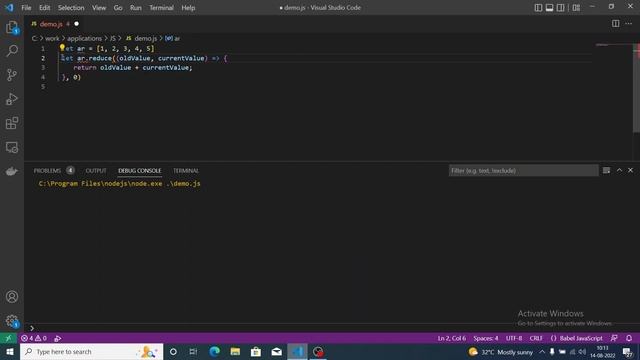Screen dimensions: 640x360
Task: Maximize the panel with chevron up
Action: click(x=619, y=170)
